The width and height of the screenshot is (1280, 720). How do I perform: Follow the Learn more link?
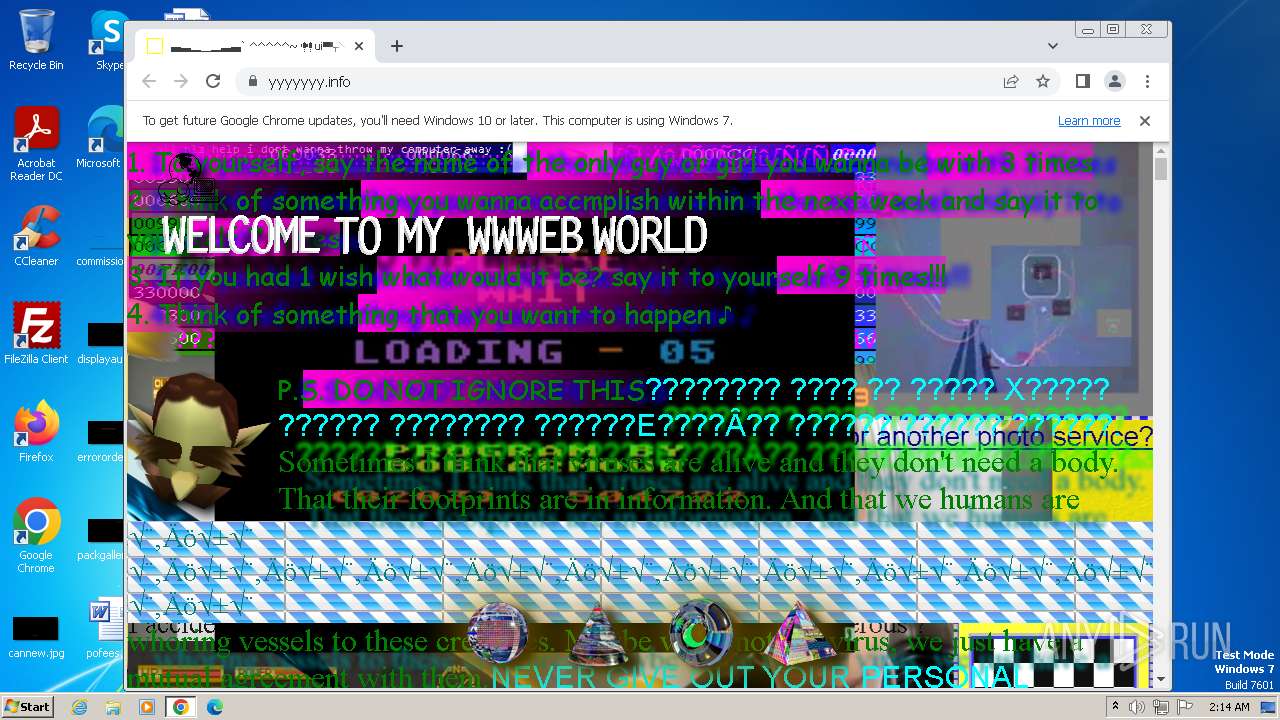pos(1089,121)
